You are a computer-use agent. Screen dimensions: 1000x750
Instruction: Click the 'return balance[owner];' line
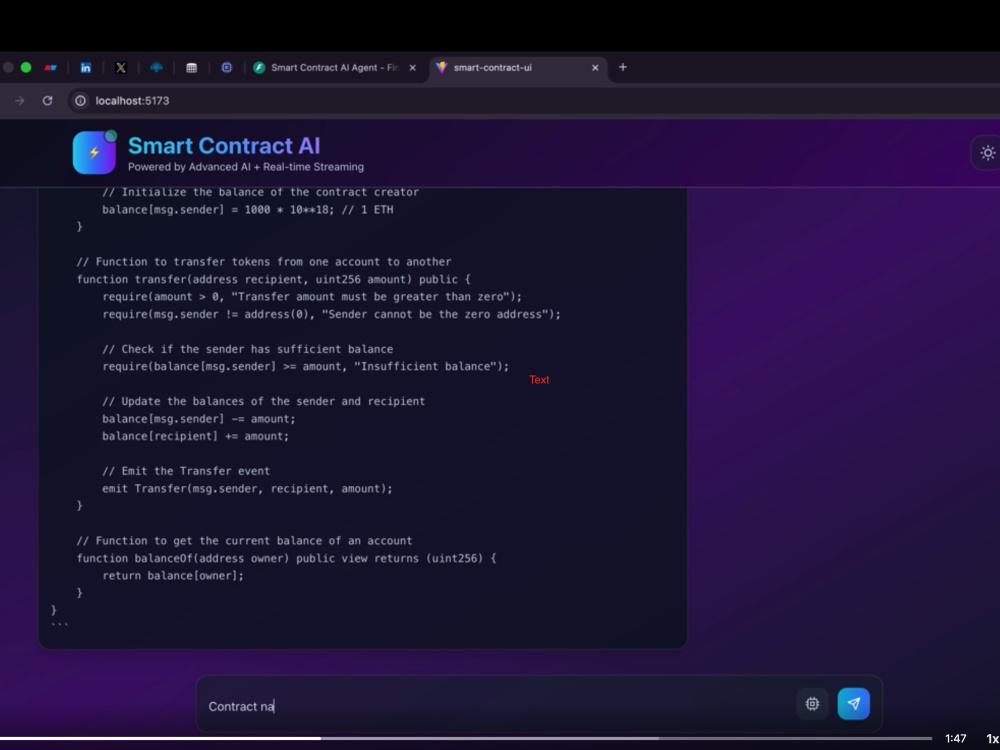point(173,575)
